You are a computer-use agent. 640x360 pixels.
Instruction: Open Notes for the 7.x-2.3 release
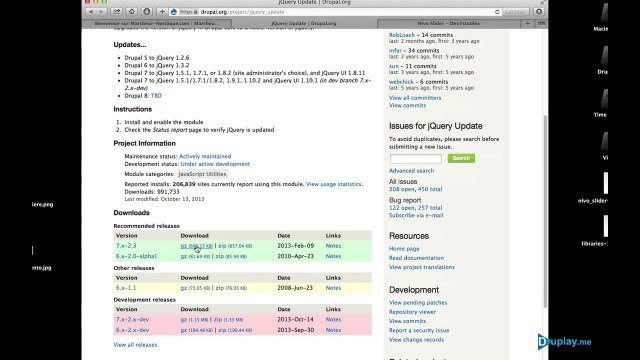click(x=333, y=246)
